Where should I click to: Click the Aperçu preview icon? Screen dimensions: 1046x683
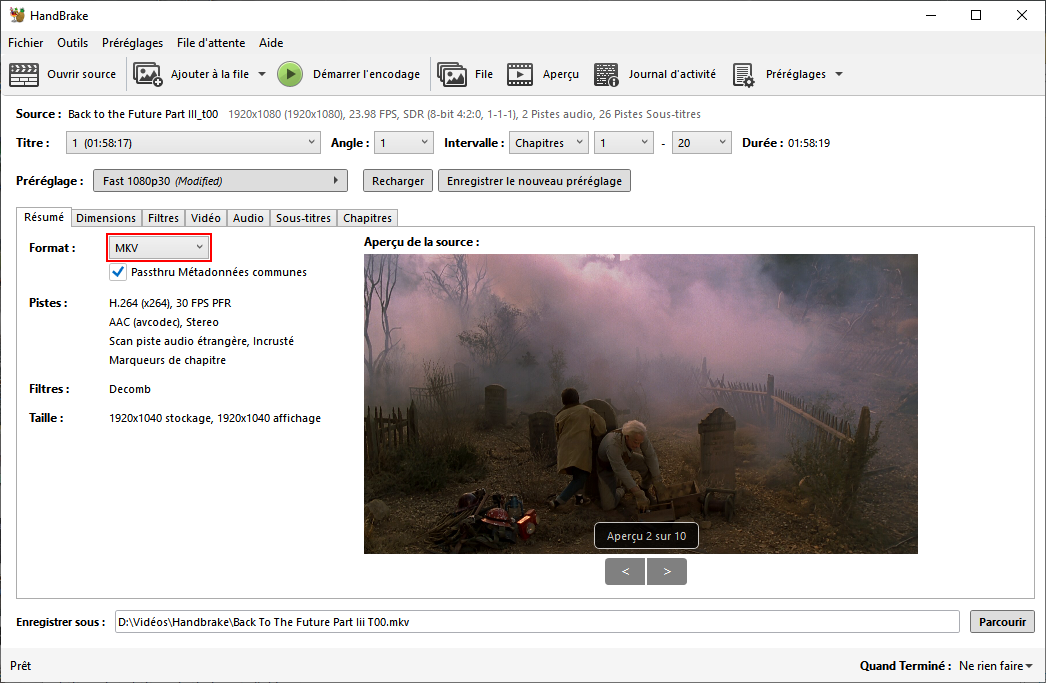point(519,74)
